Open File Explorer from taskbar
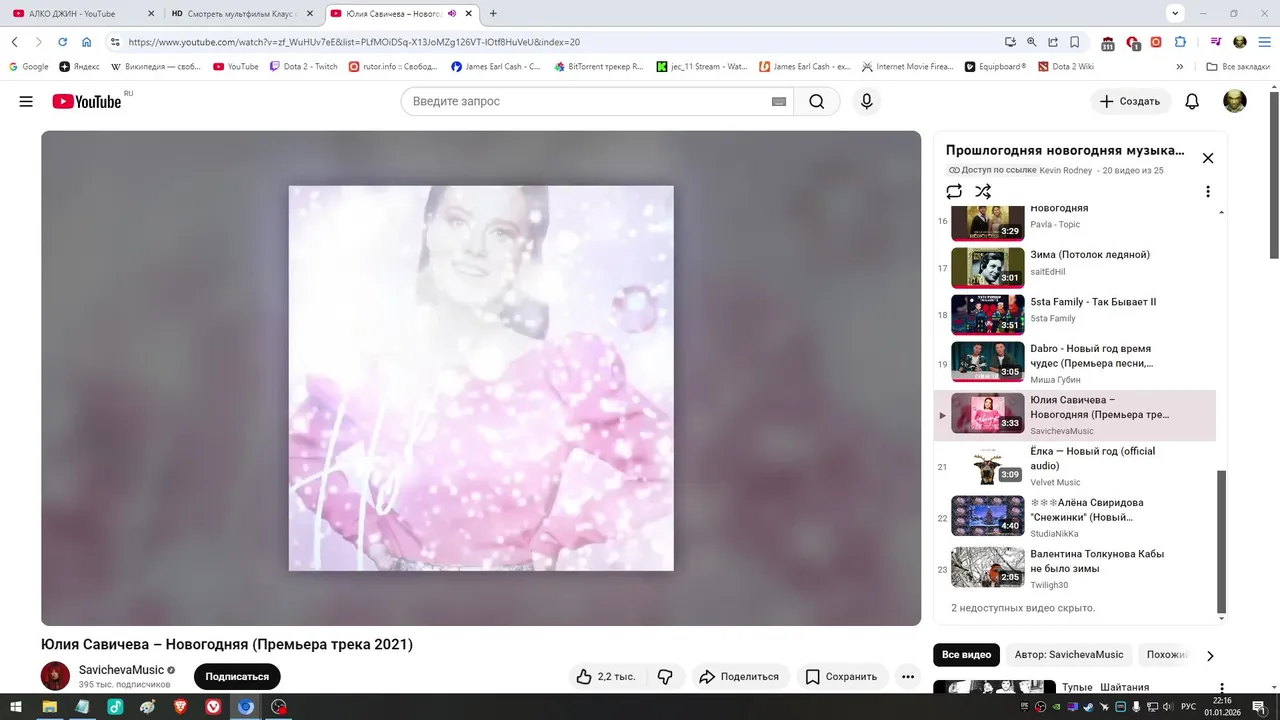 click(x=49, y=706)
